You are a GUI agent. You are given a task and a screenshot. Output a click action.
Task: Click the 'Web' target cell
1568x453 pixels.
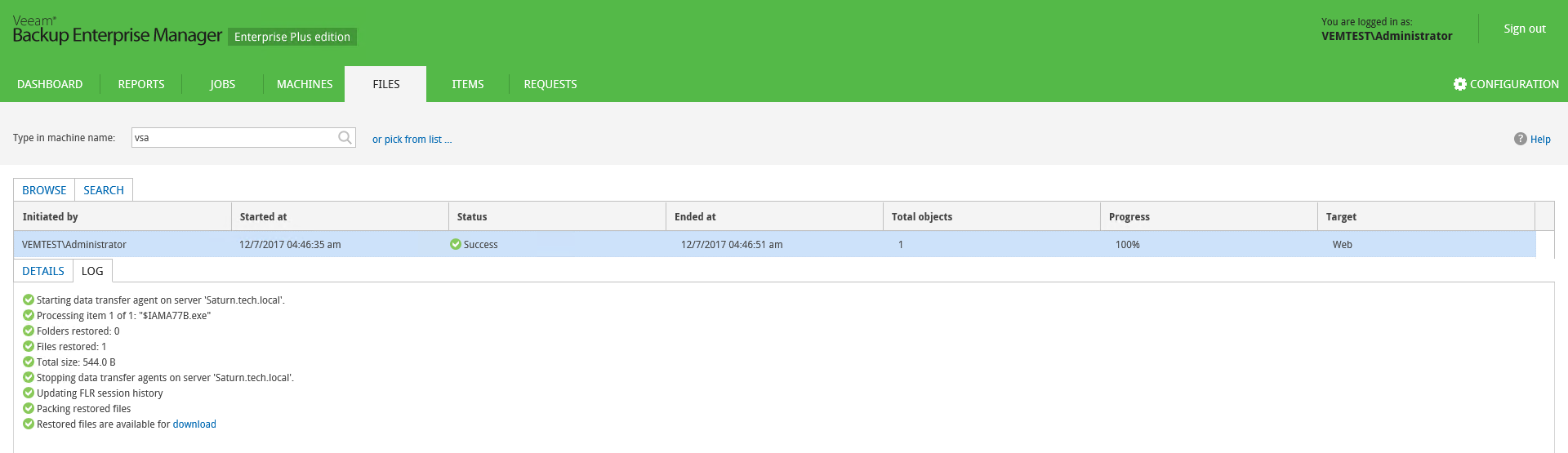[1343, 245]
